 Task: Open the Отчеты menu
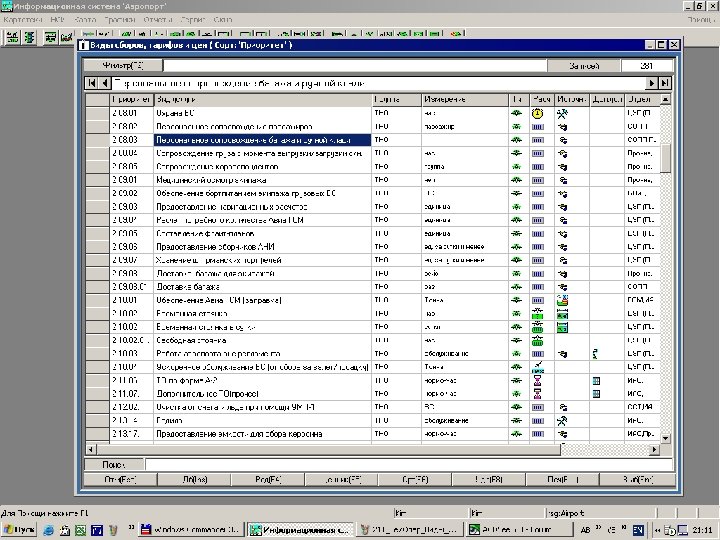[x=160, y=20]
